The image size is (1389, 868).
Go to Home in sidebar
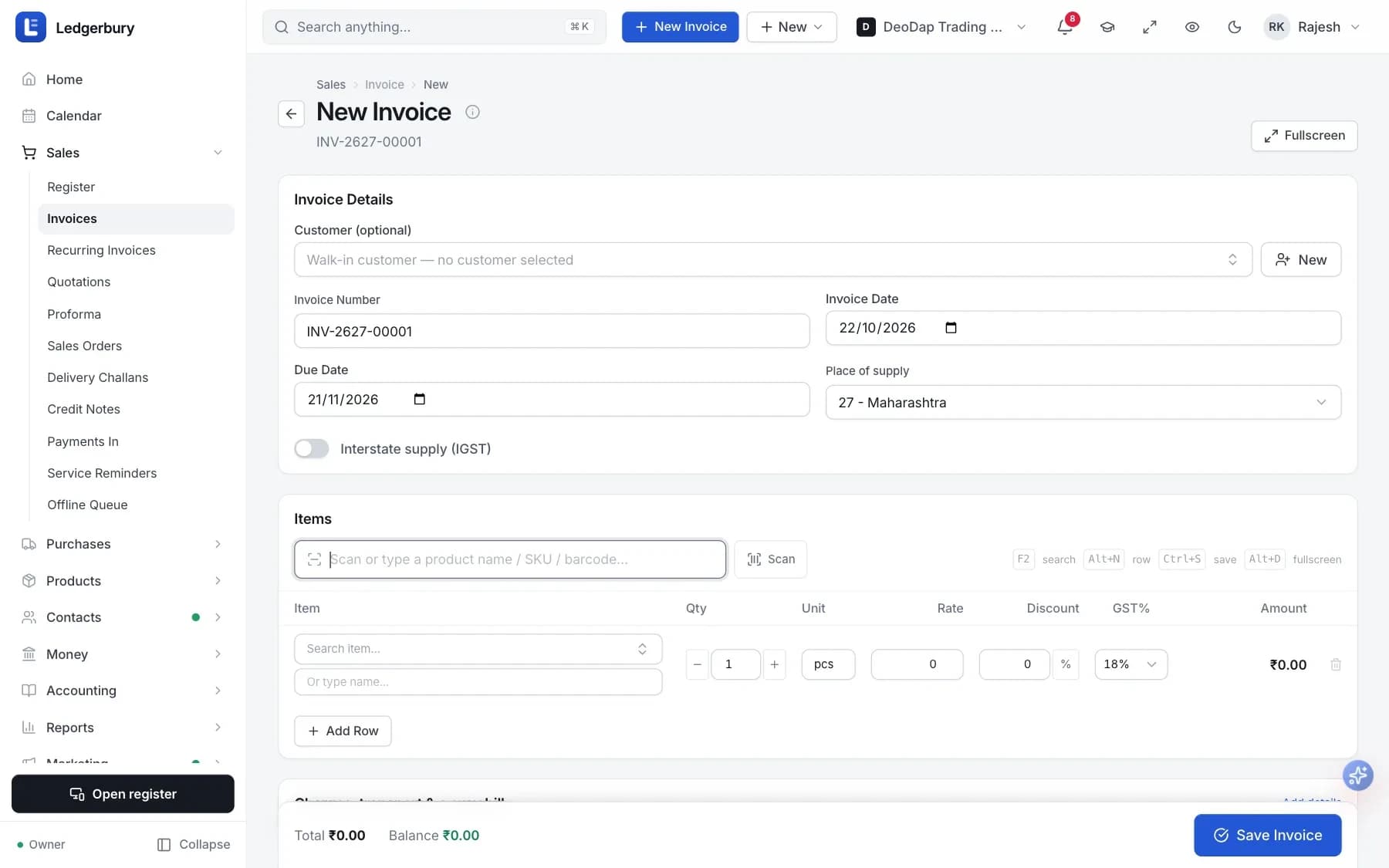(x=123, y=79)
